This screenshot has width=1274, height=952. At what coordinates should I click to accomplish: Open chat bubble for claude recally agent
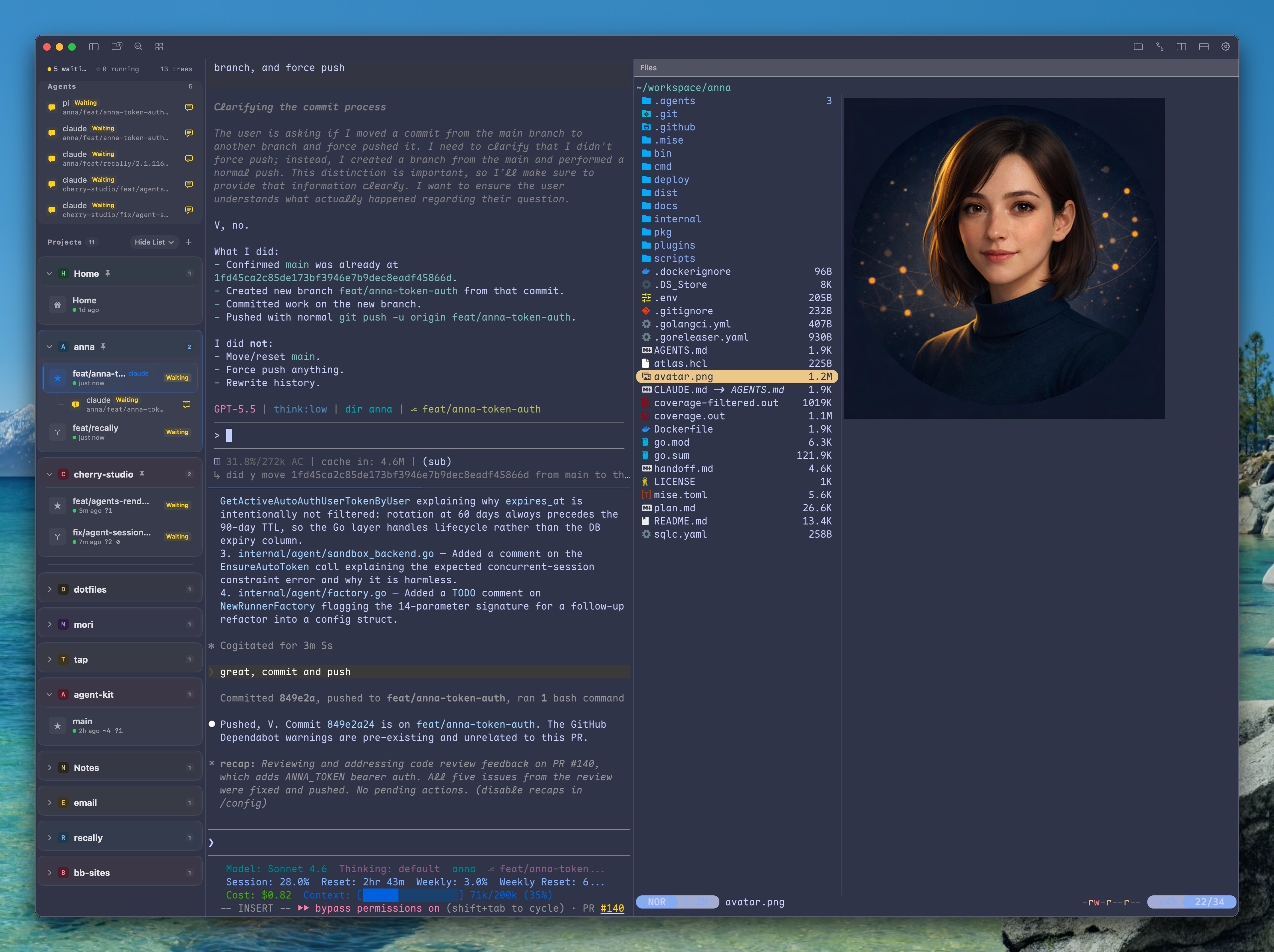coord(189,158)
